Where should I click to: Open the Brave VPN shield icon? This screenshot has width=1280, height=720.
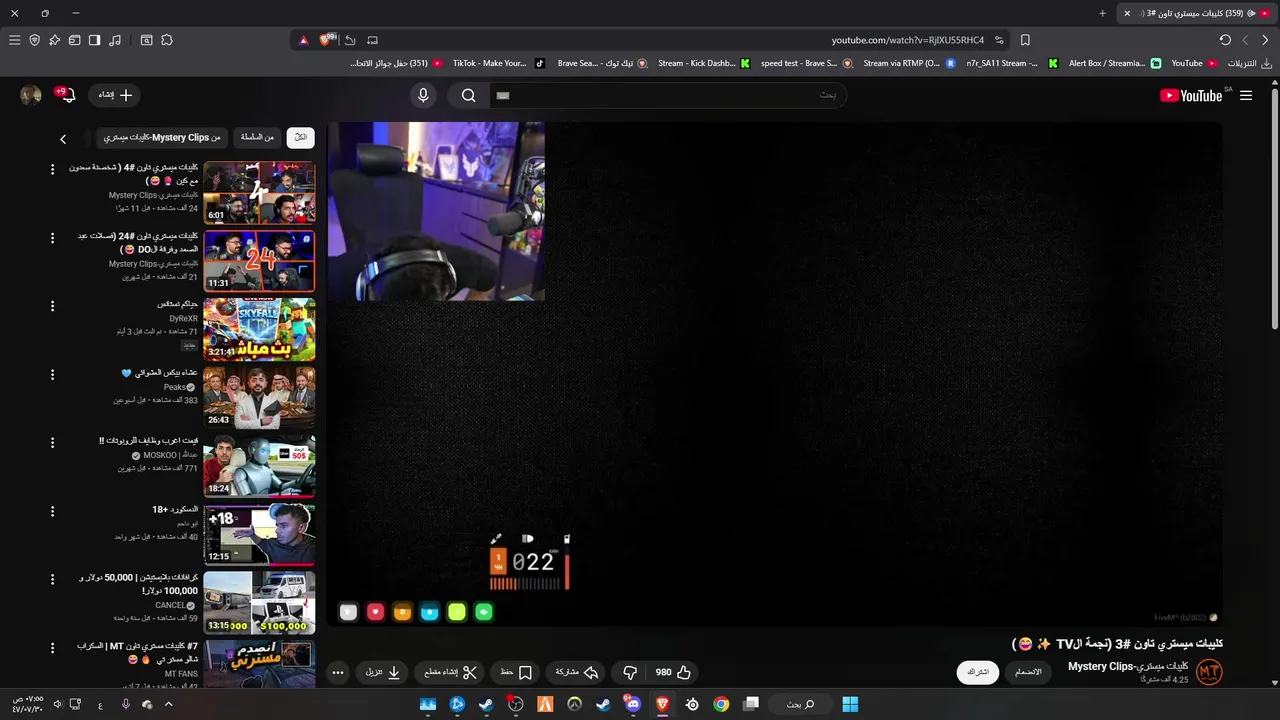click(34, 40)
